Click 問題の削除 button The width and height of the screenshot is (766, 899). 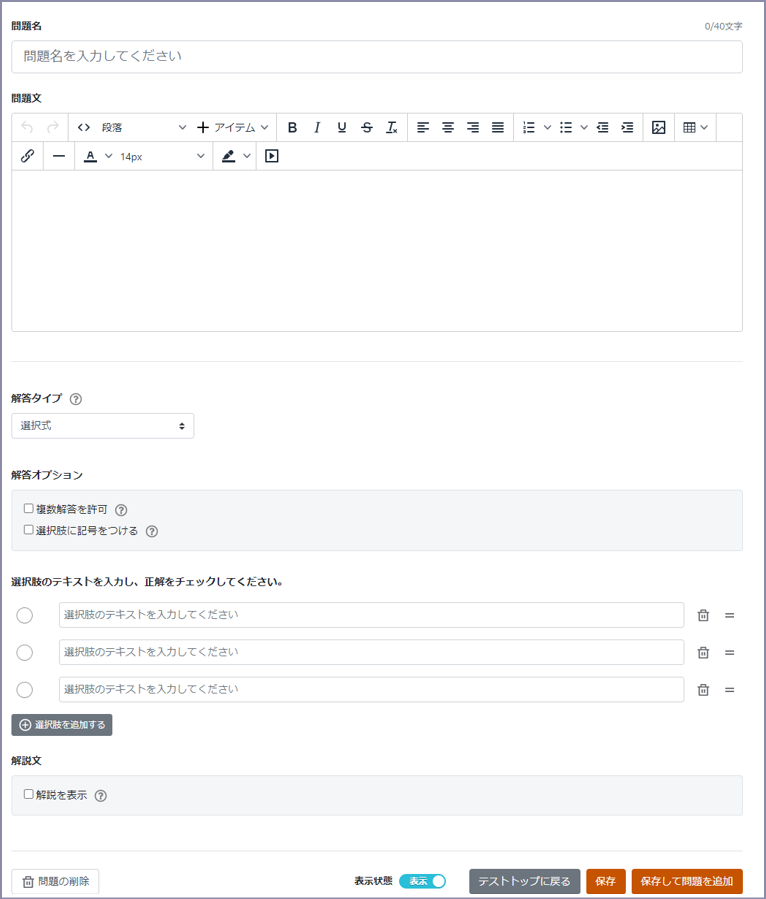(55, 881)
